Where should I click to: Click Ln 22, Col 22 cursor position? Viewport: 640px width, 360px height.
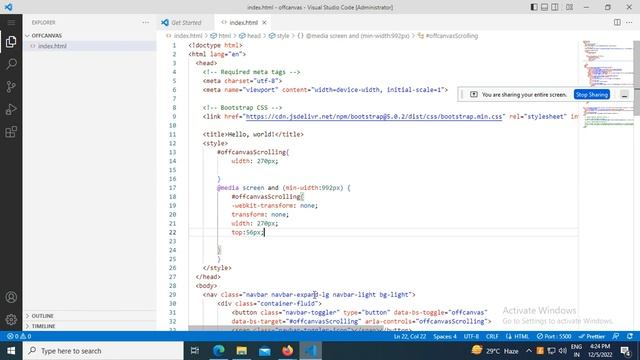(409, 336)
